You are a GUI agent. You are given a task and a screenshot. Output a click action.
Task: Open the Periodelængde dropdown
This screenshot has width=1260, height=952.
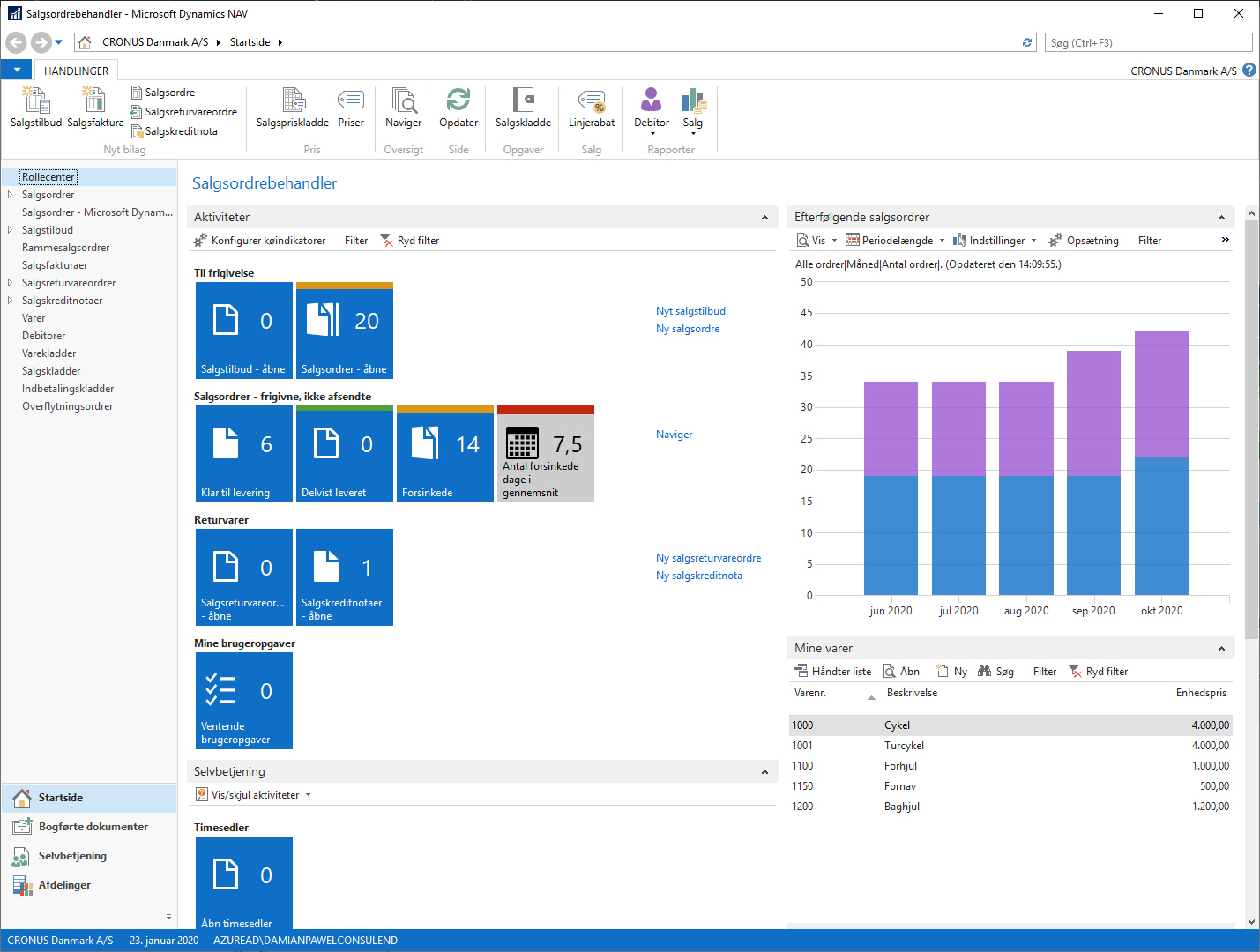click(895, 241)
